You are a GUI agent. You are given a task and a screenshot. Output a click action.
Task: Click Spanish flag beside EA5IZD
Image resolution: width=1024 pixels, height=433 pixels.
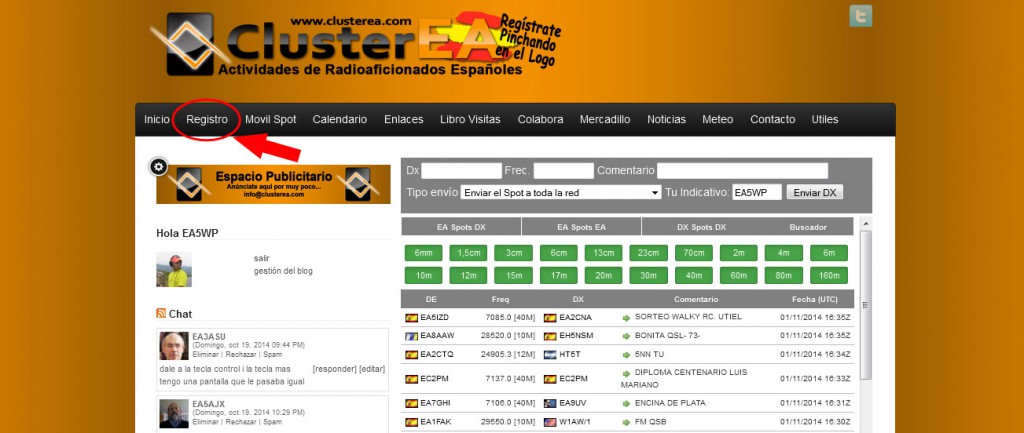click(411, 317)
